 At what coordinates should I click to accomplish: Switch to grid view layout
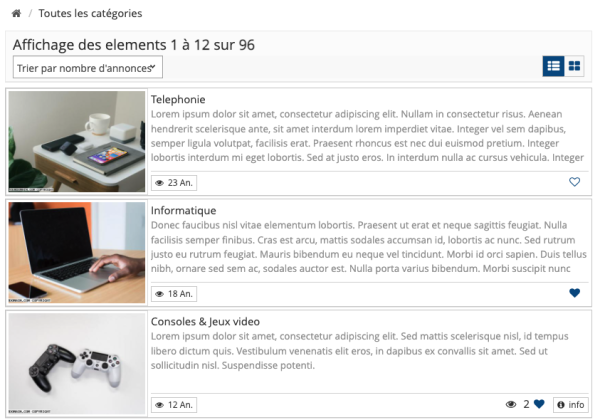(x=574, y=66)
